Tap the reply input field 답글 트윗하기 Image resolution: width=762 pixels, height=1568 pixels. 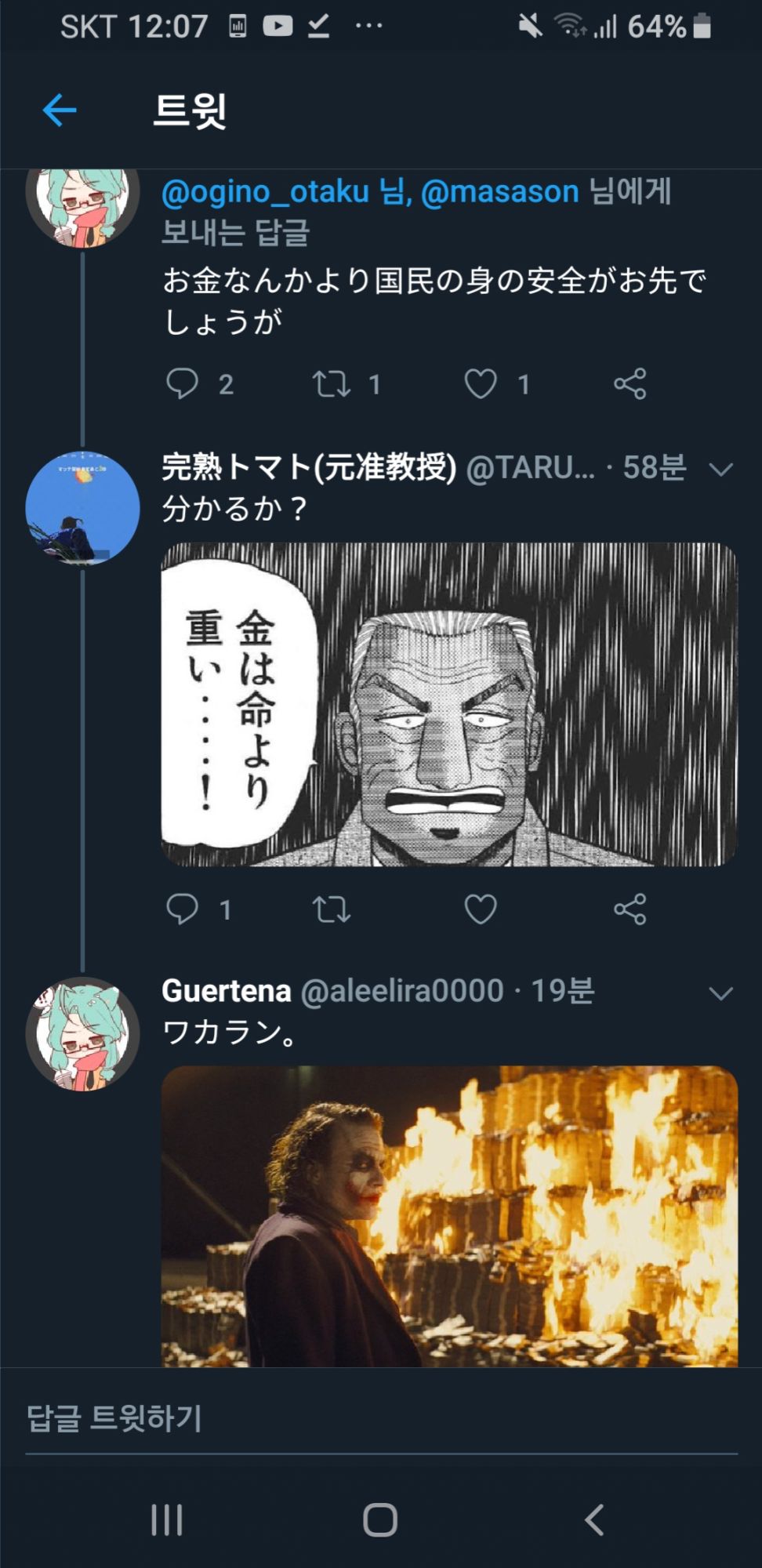(x=381, y=1418)
